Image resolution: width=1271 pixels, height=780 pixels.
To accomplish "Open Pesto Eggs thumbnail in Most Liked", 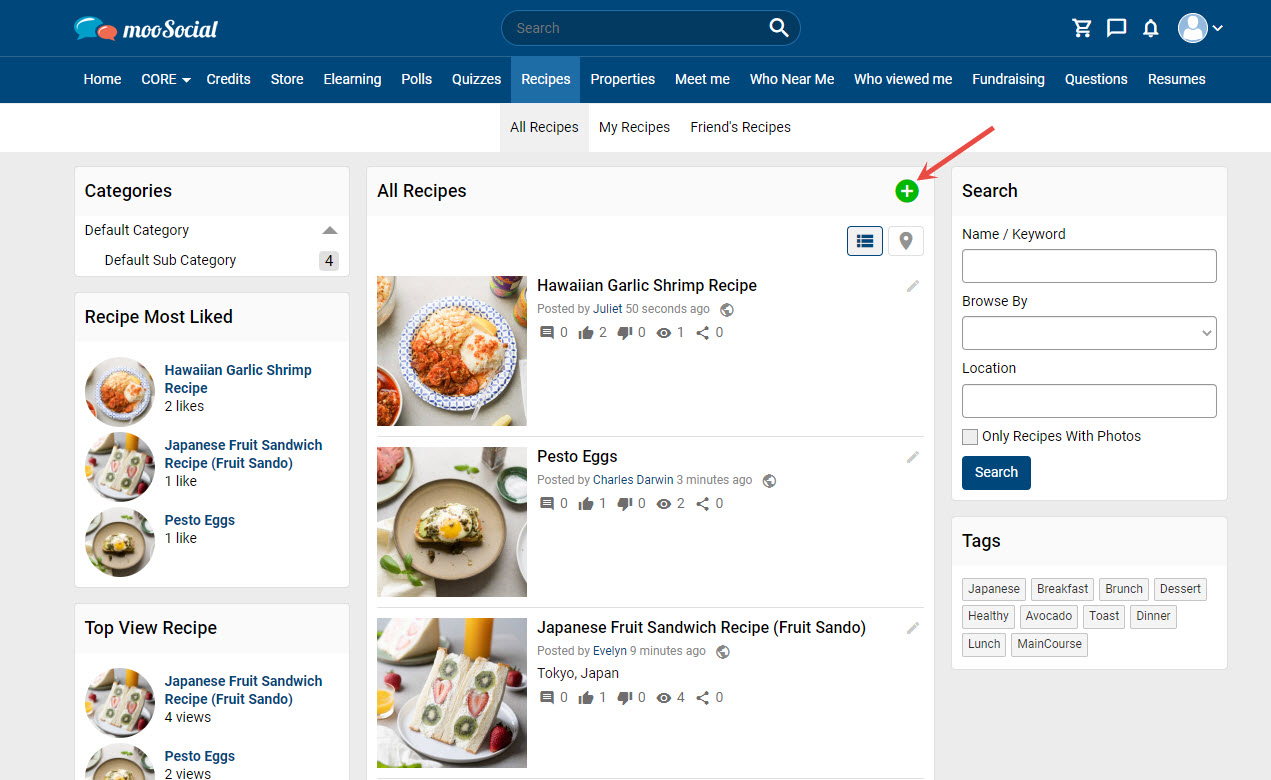I will pyautogui.click(x=120, y=542).
